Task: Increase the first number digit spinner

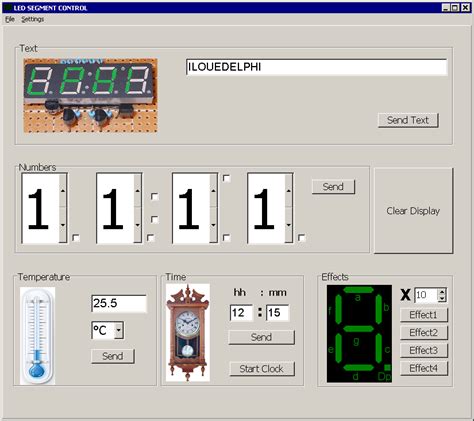Action: [63, 190]
